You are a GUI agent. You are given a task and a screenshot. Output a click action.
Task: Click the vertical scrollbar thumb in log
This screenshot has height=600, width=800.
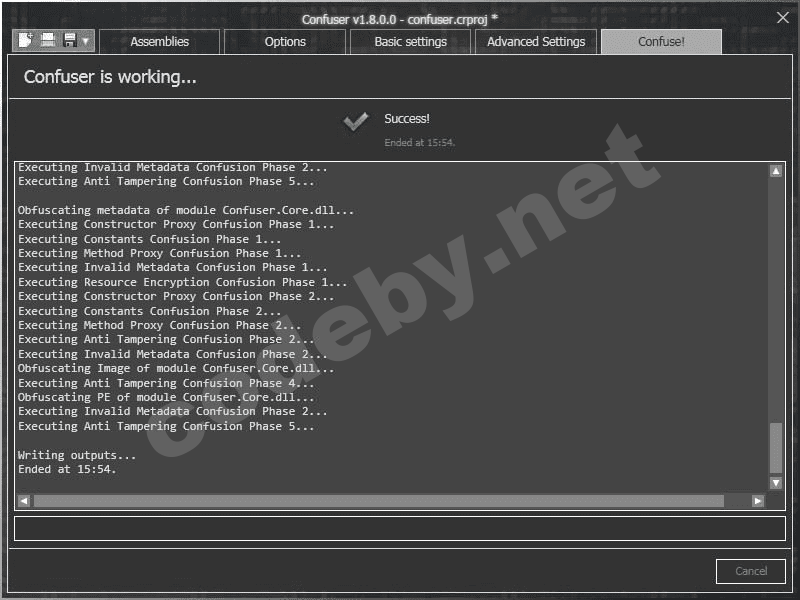coord(776,447)
